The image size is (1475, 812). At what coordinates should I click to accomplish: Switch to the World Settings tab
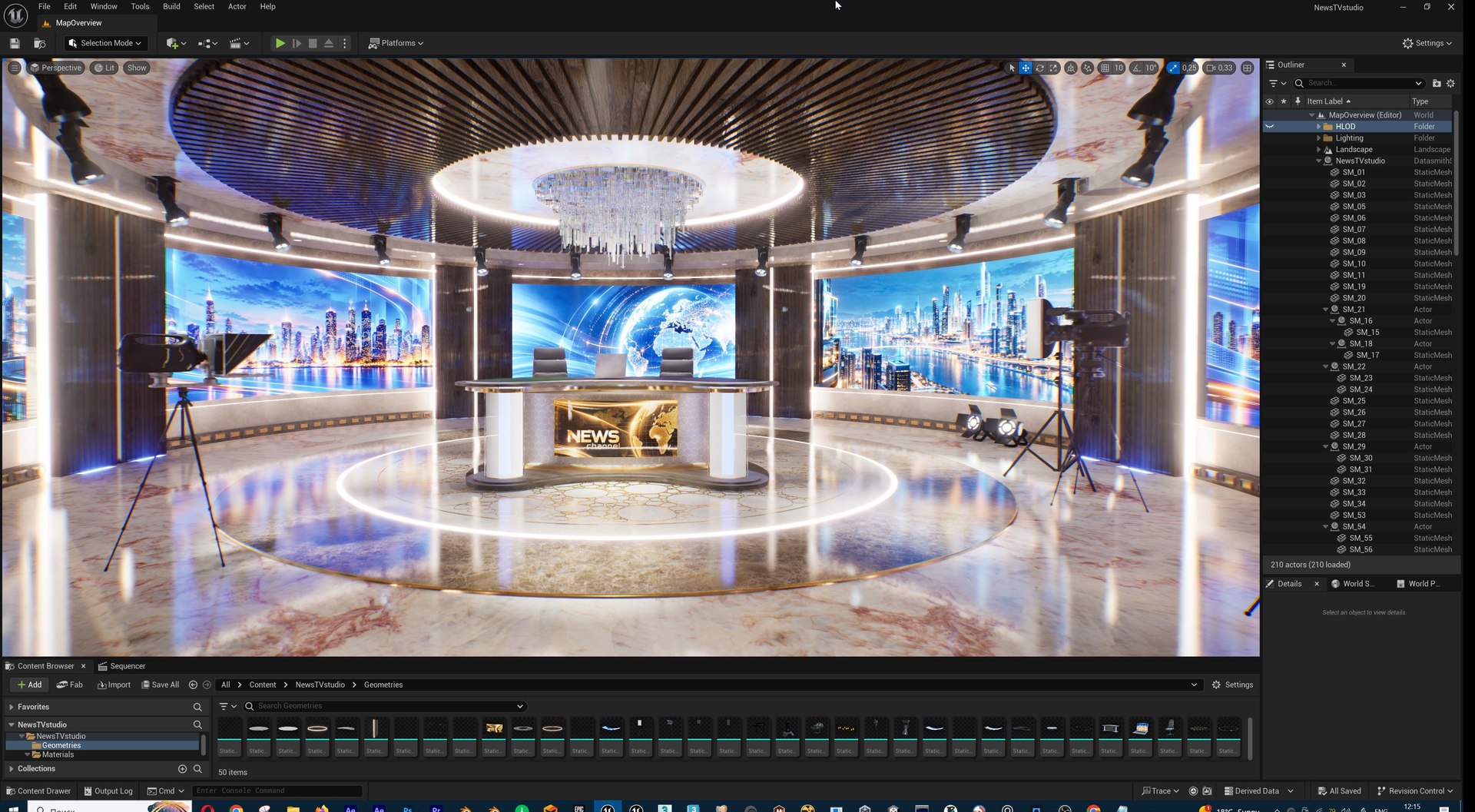(x=1354, y=584)
